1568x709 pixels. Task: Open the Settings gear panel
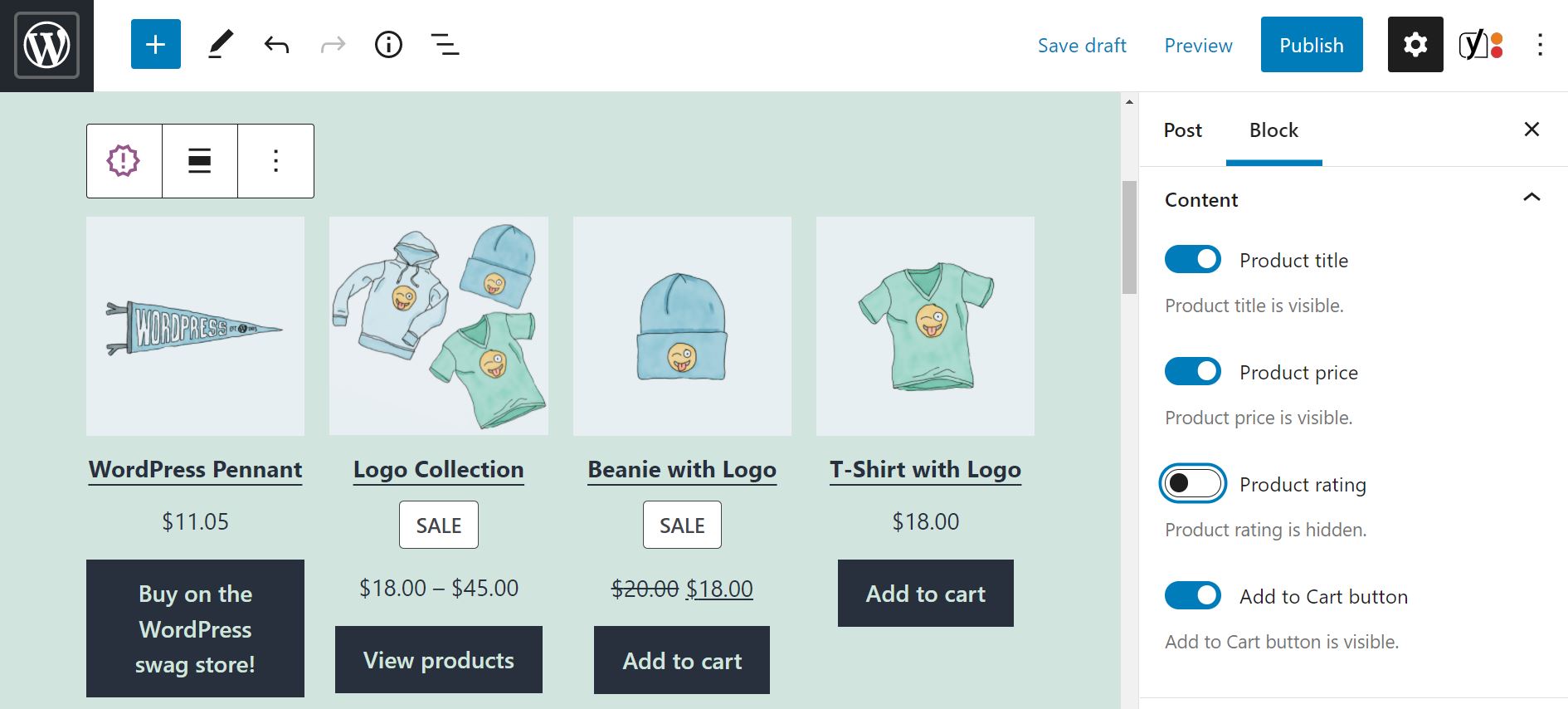click(x=1415, y=44)
